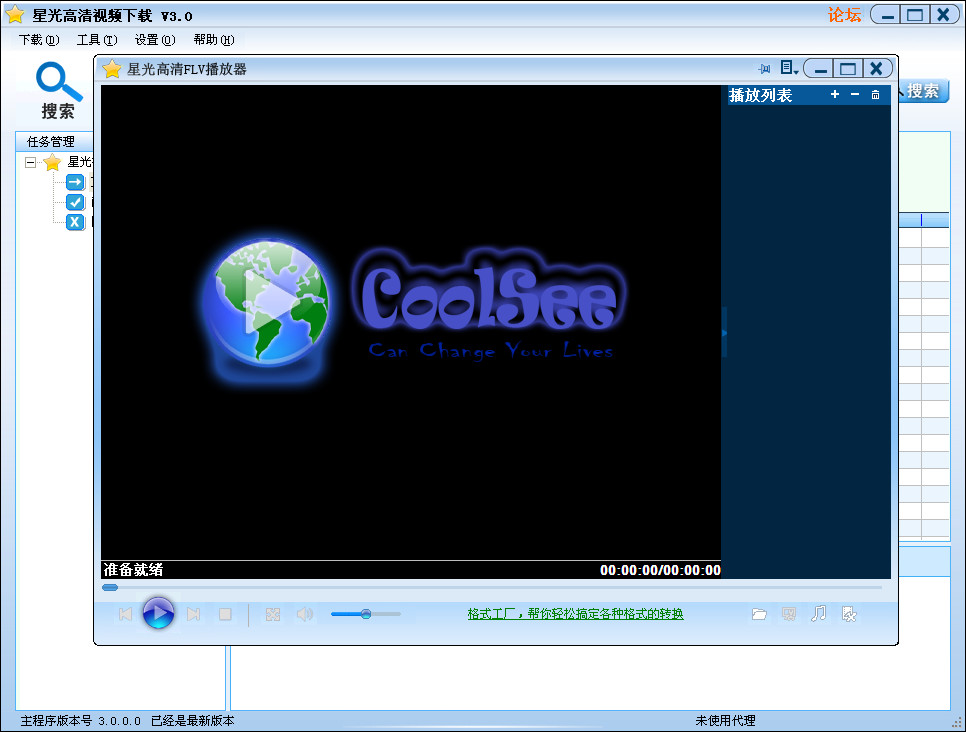Toggle fullscreen video mode icon
Screen dimensions: 966x732
click(273, 614)
